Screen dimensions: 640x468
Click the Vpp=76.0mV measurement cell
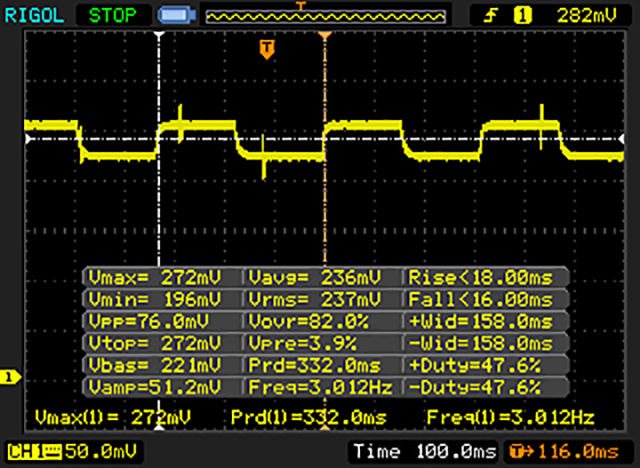click(x=162, y=322)
